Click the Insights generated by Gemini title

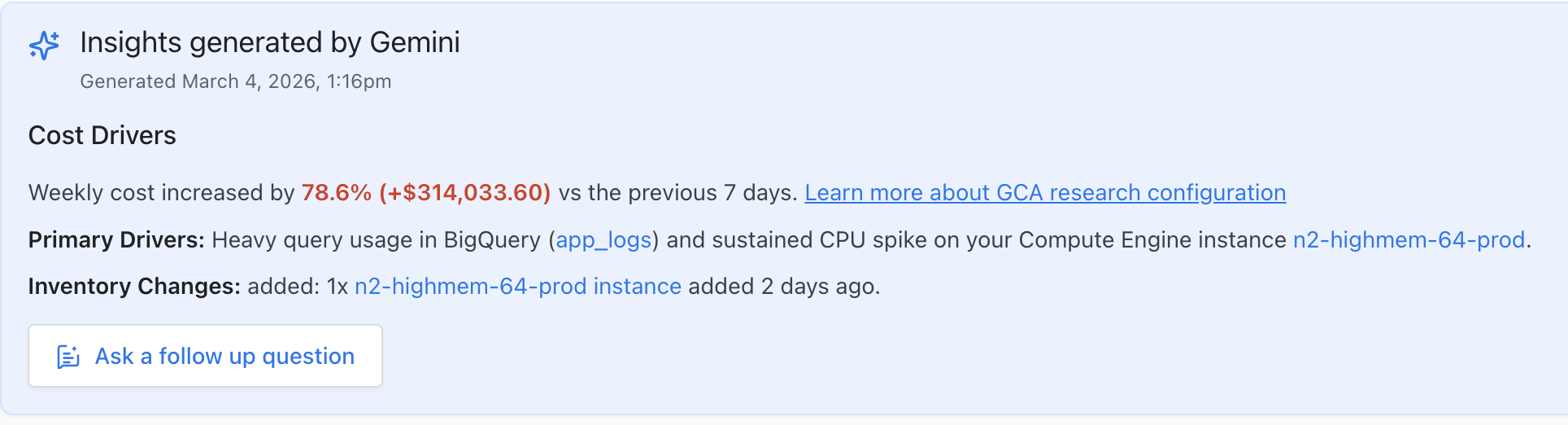(270, 42)
